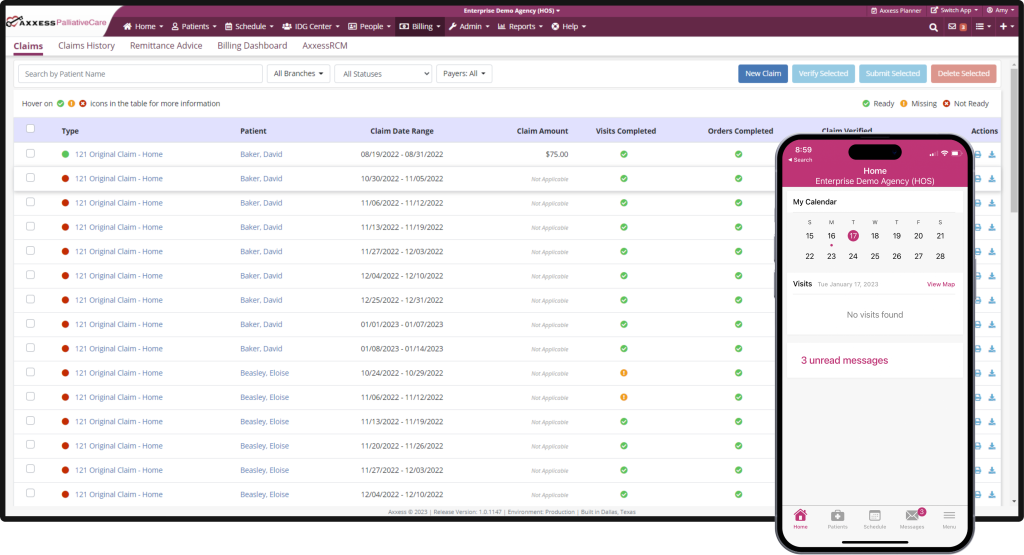Click in the Search by Patient Name field

tap(140, 74)
